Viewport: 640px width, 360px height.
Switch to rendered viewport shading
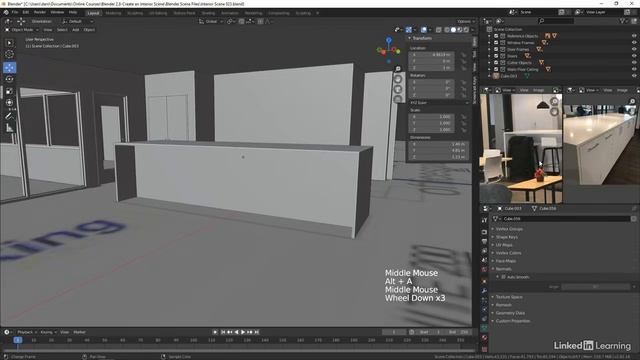coord(466,30)
